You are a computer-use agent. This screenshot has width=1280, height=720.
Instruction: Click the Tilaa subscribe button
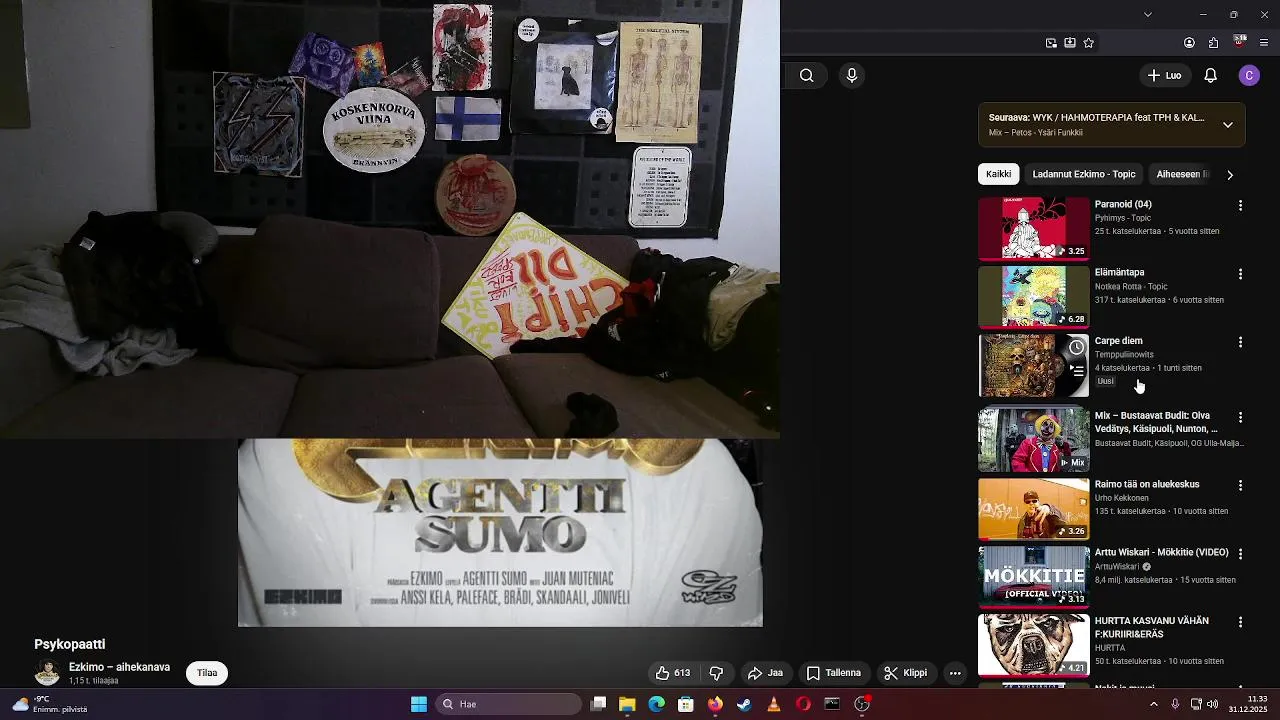point(207,673)
